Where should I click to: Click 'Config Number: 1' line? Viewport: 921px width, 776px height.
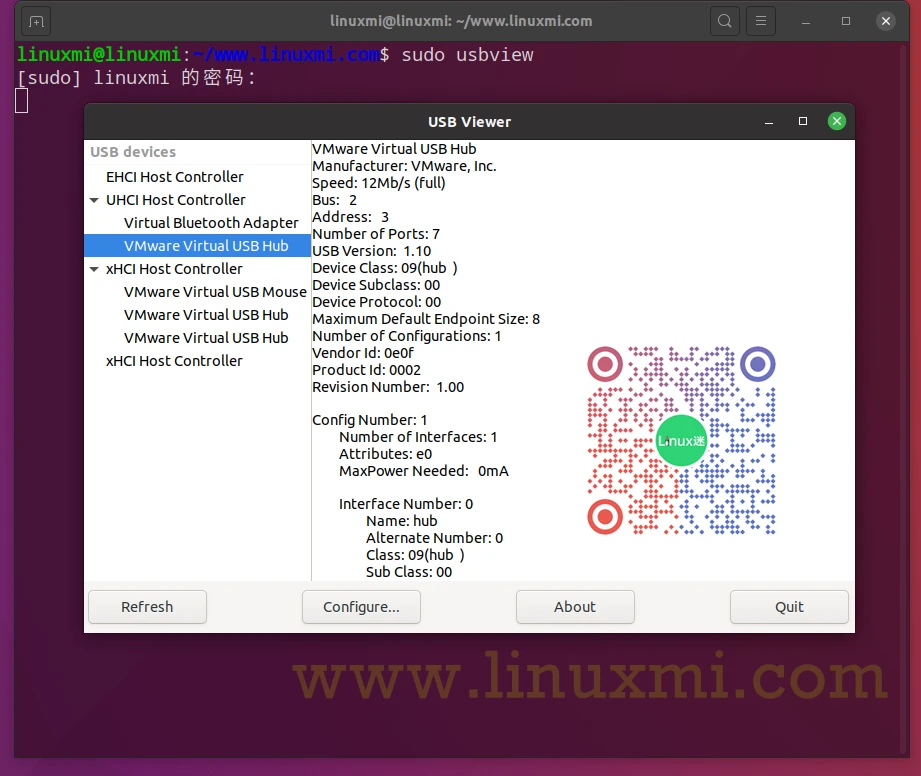pyautogui.click(x=369, y=420)
